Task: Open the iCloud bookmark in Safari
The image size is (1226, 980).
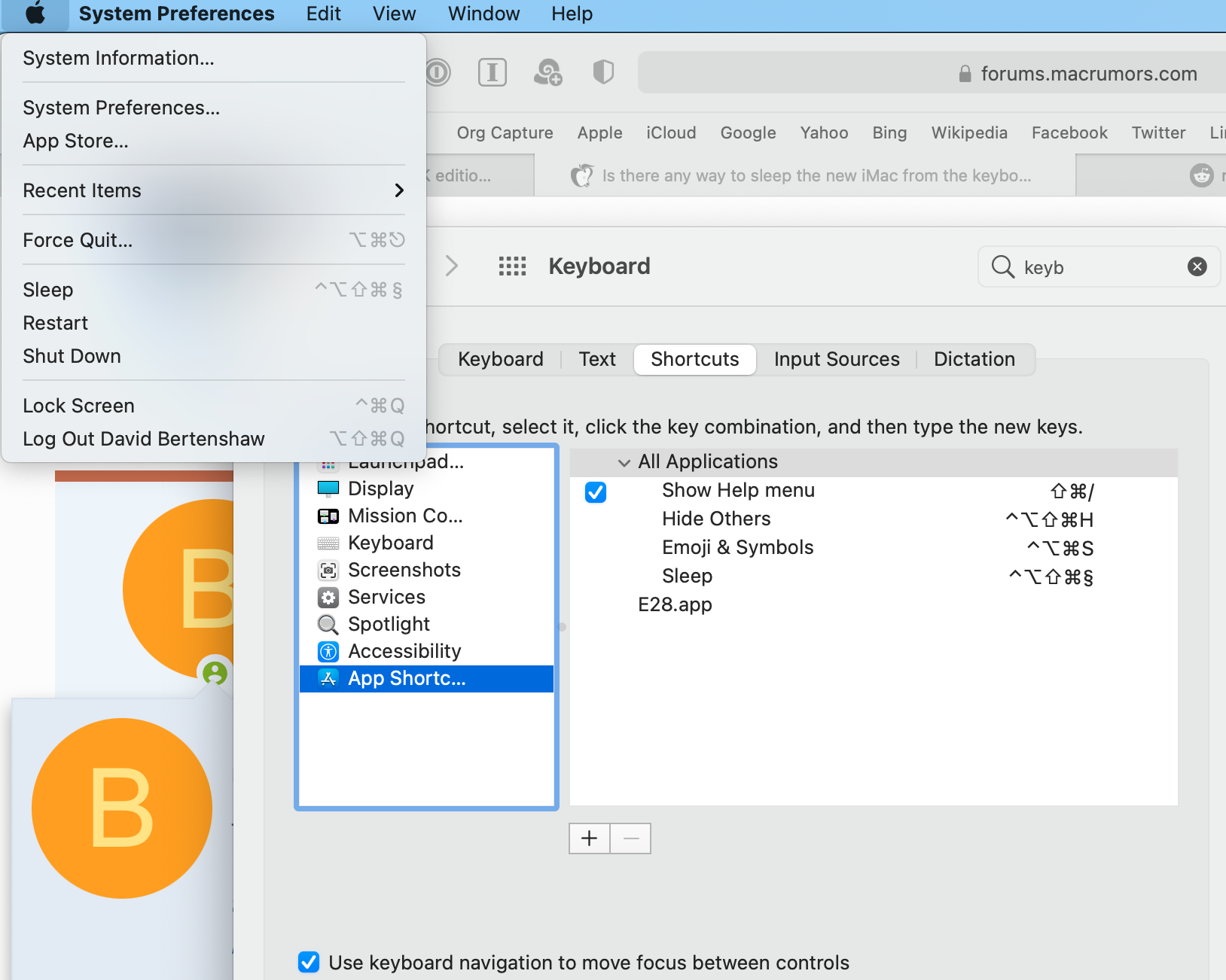Action: tap(671, 132)
